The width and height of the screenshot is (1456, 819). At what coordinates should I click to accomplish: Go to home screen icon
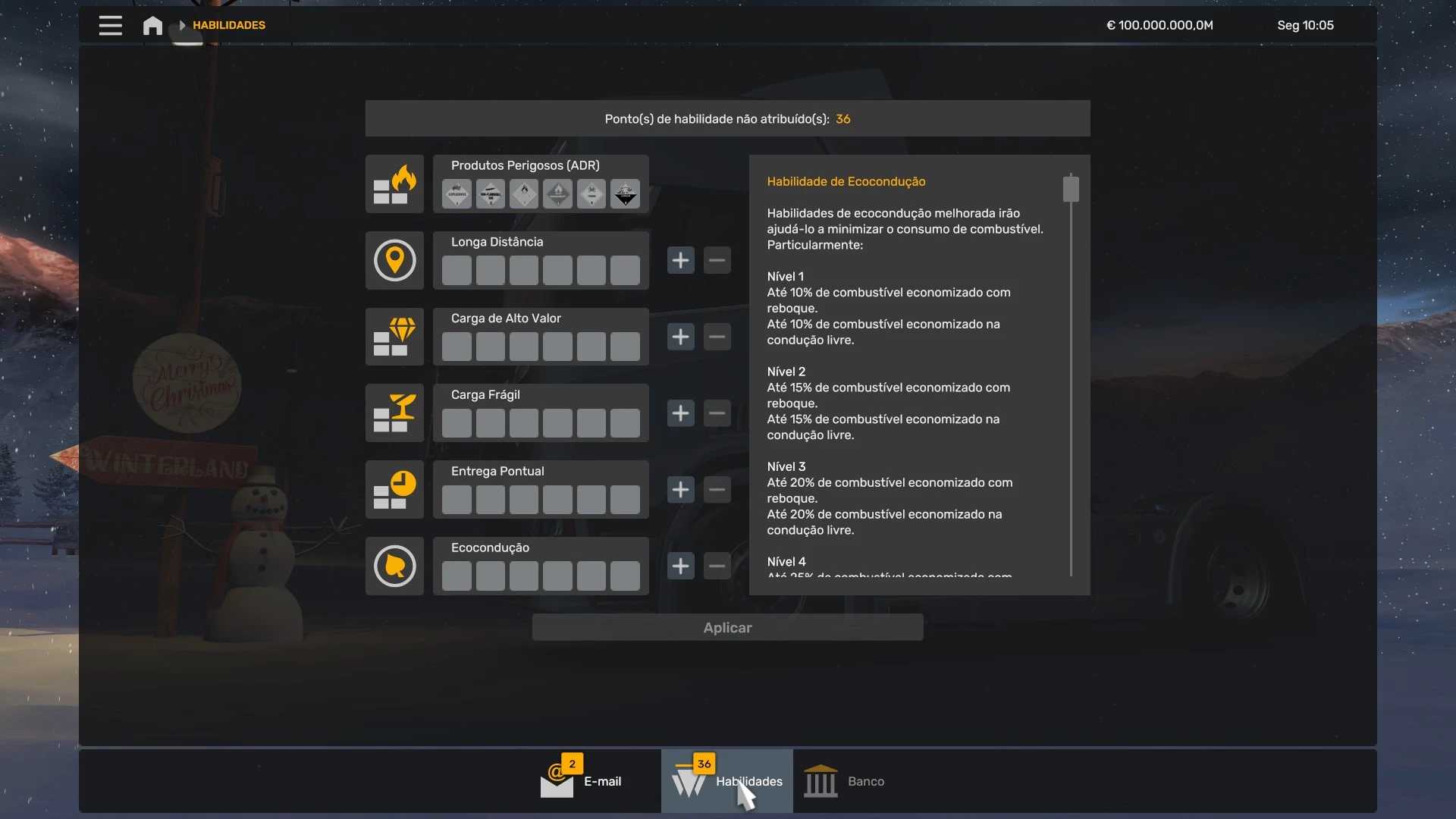[152, 25]
